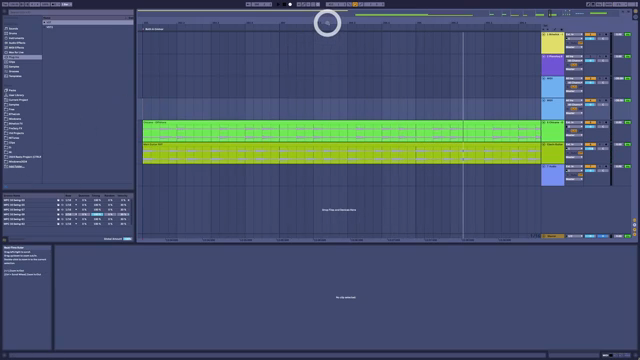Click the transport Play button

(x=278, y=4)
